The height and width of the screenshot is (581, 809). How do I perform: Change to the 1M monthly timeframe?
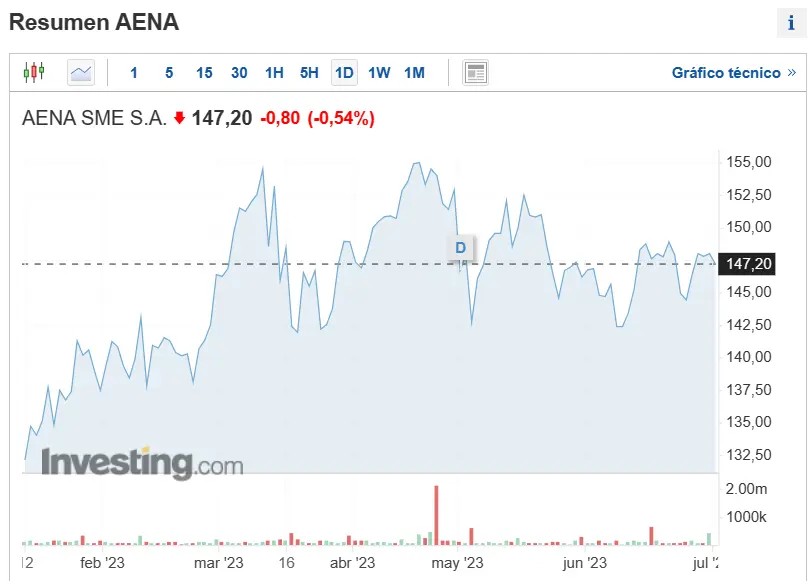[414, 72]
